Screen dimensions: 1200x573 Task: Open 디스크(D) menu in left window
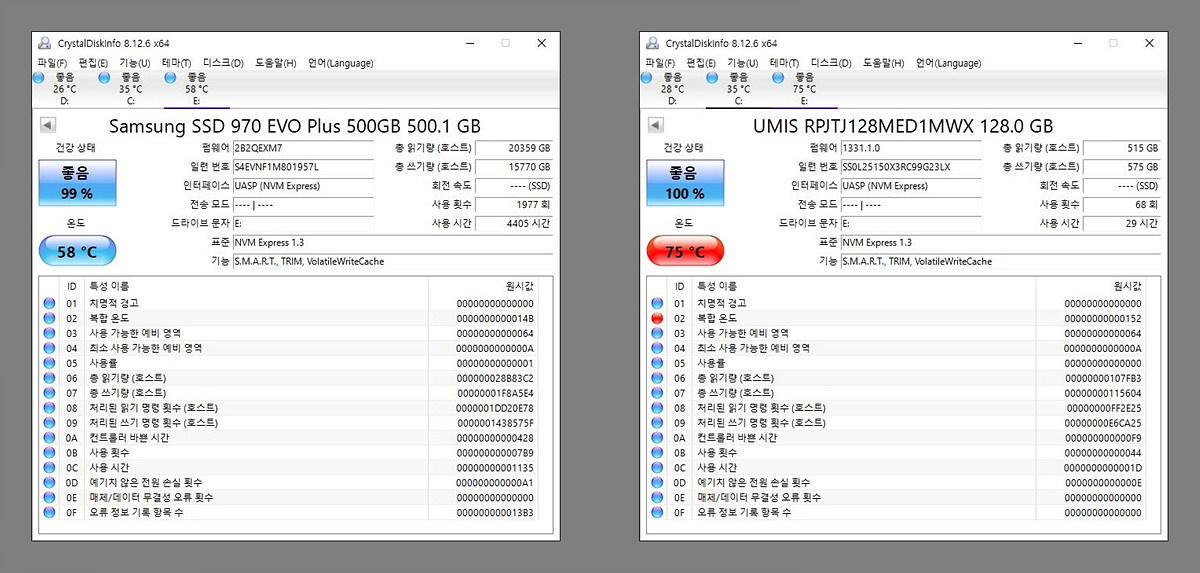pos(223,63)
